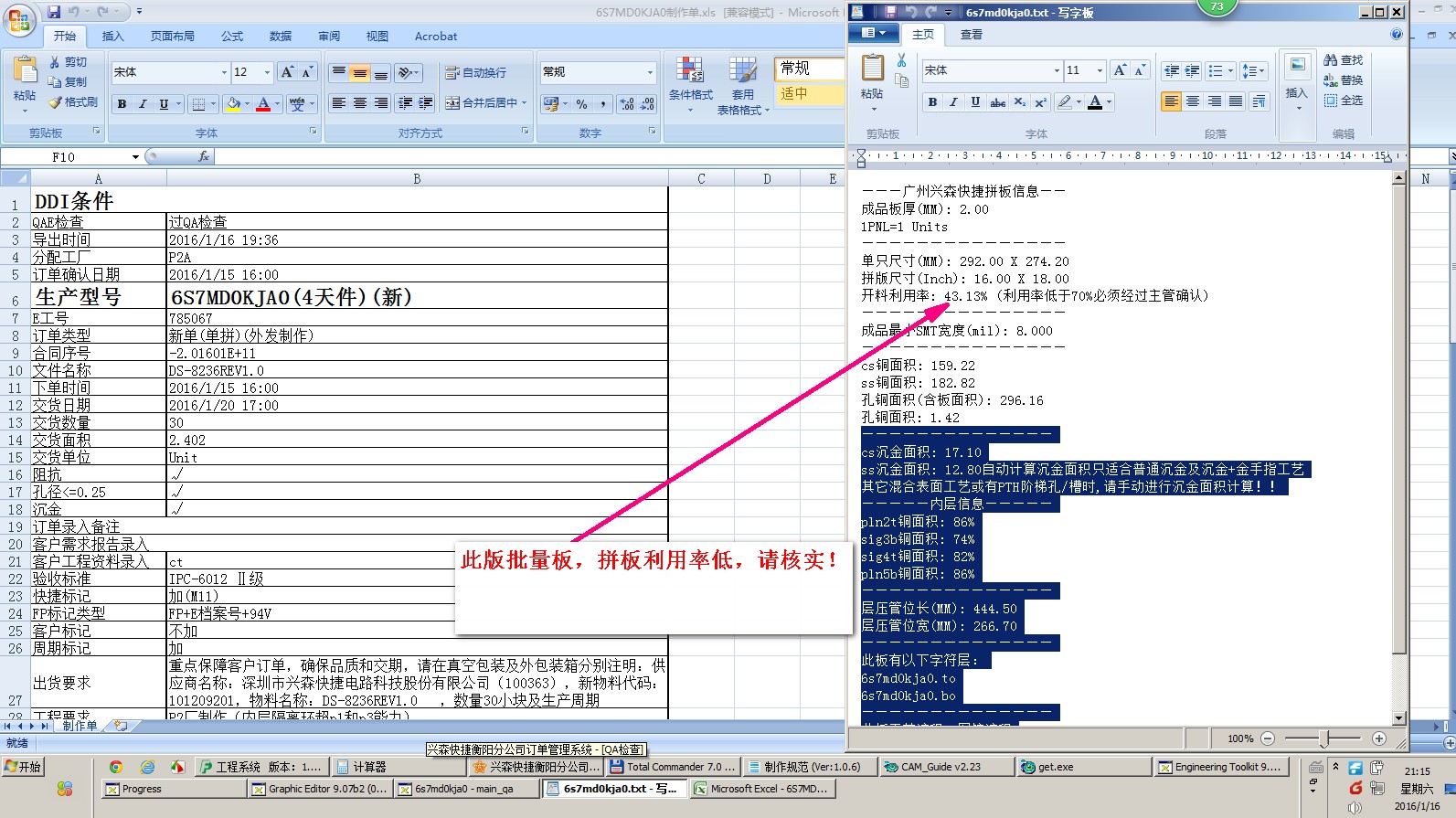
Task: Click Select All (全选) in WordPad
Action: 1343,101
